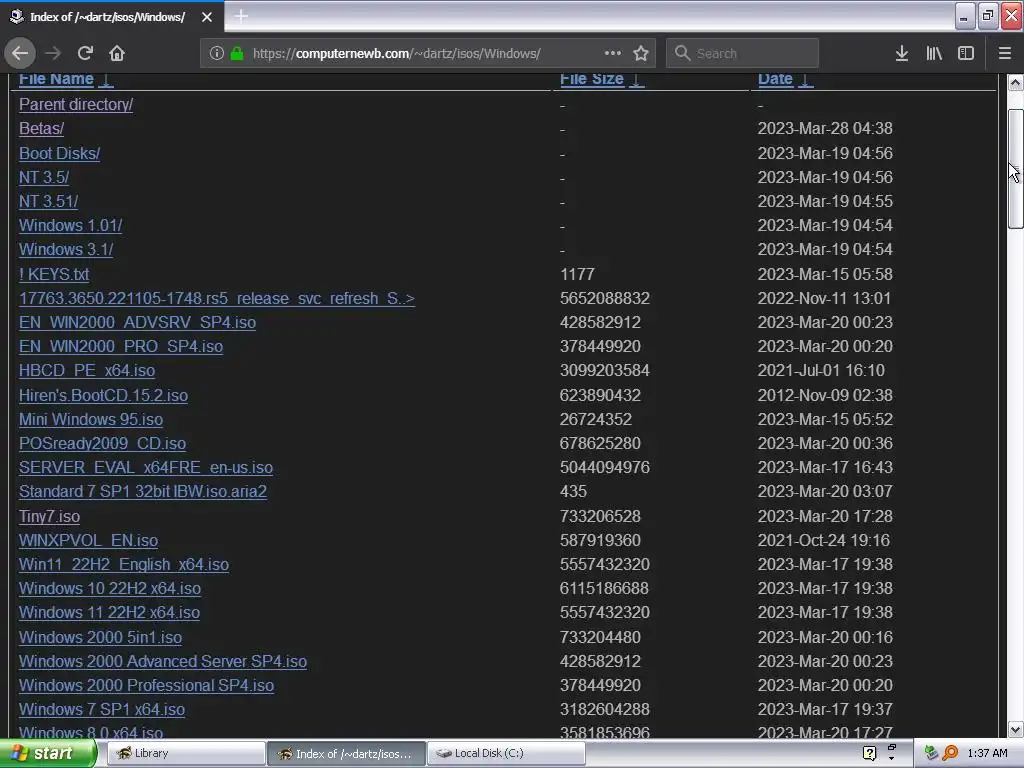Select the Index of /~dartz/isos/Windows/ tab

tap(112, 16)
